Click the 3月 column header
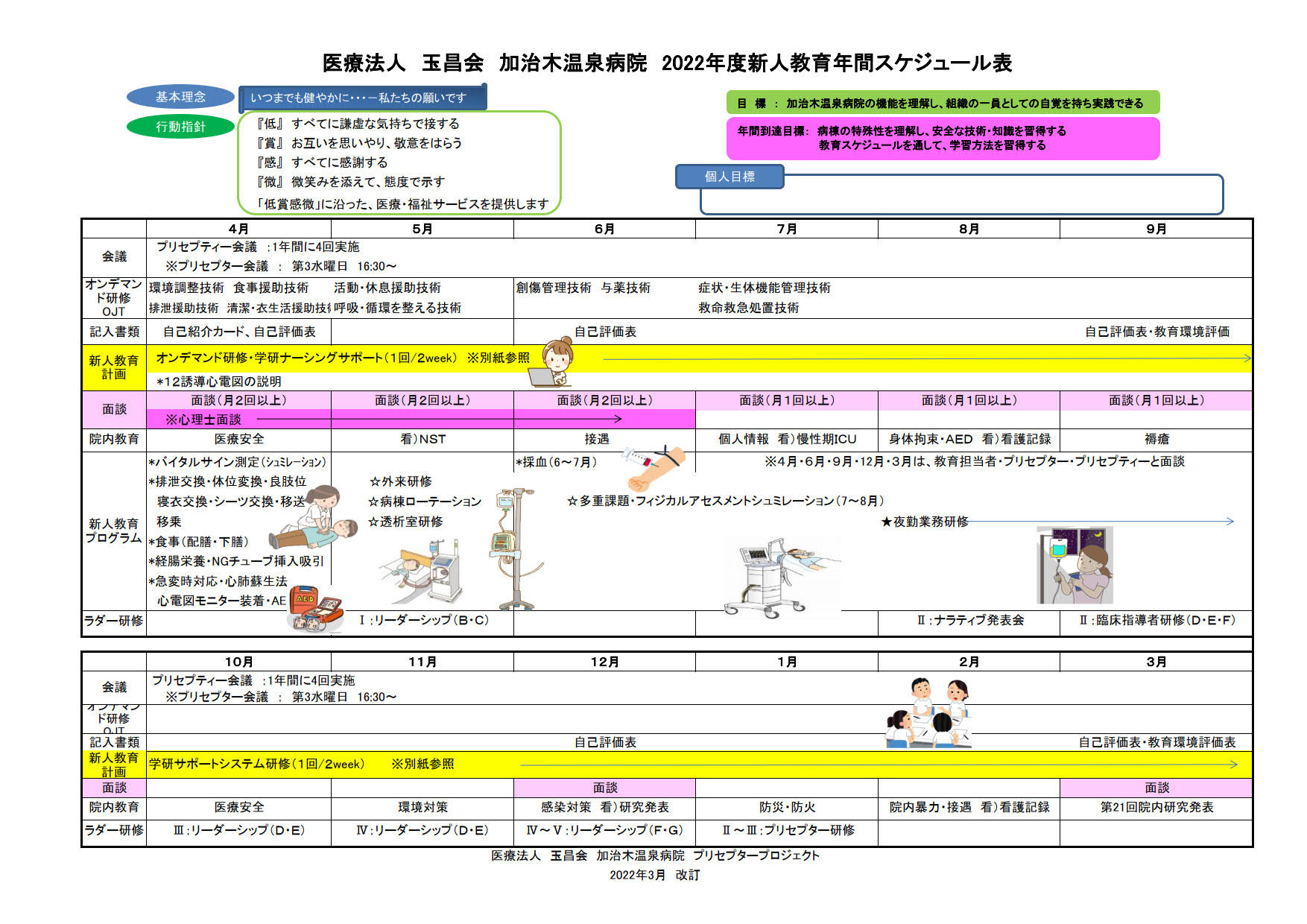 (x=1156, y=662)
